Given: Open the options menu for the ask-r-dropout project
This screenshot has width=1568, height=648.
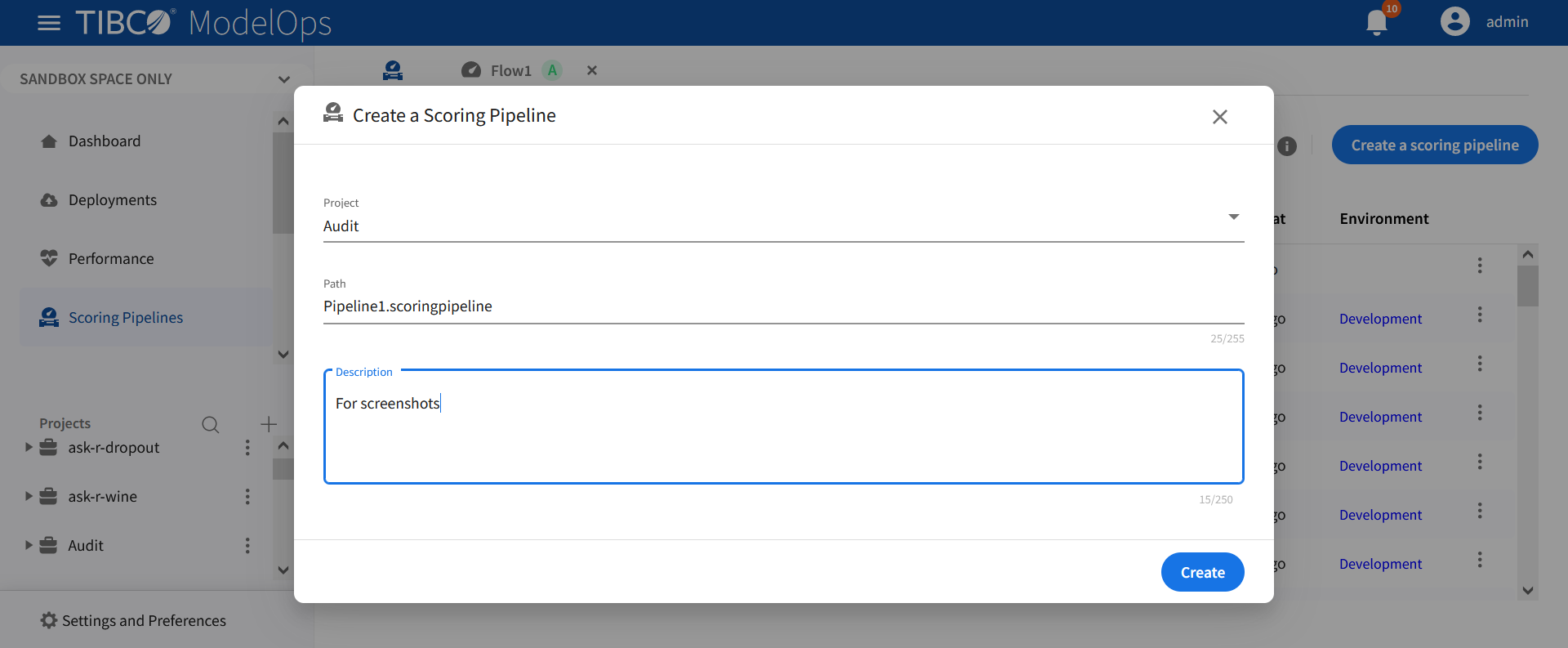Looking at the screenshot, I should click(247, 448).
